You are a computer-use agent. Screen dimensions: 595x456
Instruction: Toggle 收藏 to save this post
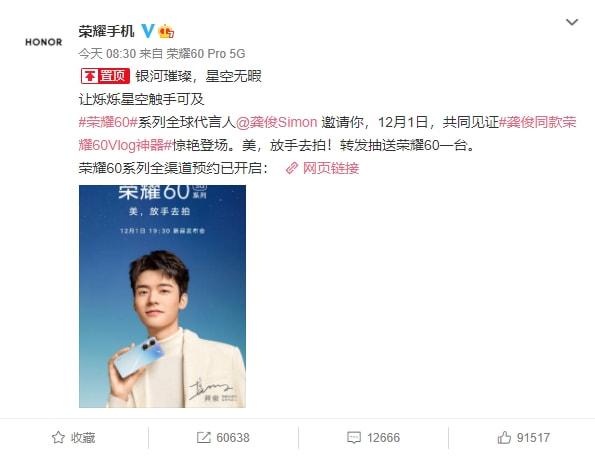pyautogui.click(x=74, y=437)
